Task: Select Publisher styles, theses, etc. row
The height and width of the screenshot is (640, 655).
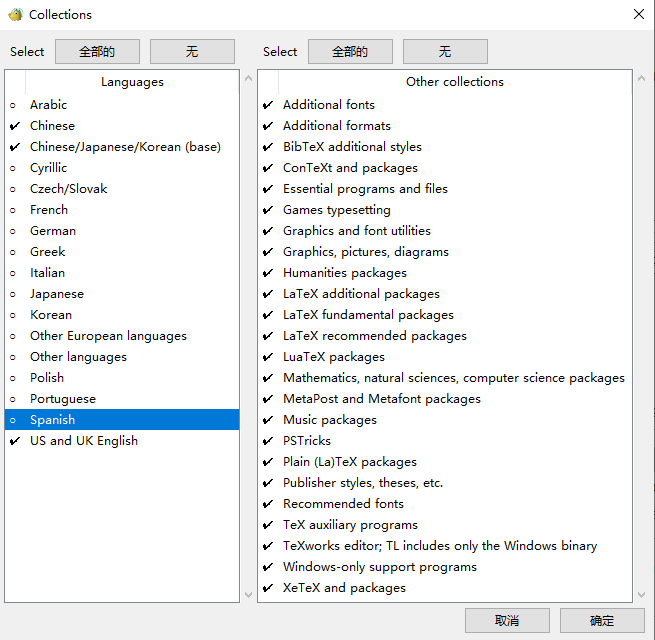Action: [x=445, y=483]
